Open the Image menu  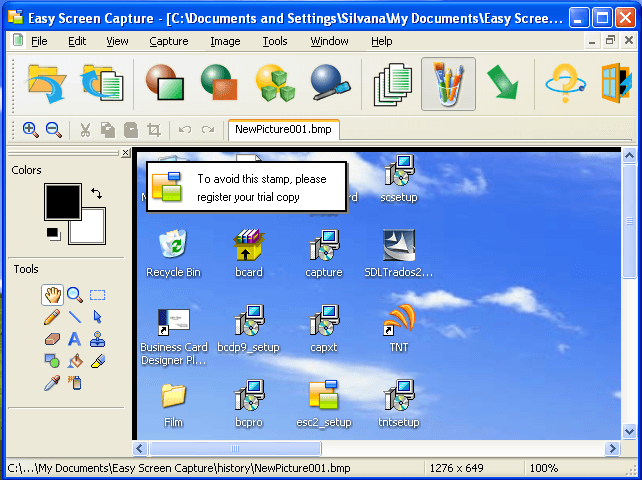tap(225, 41)
